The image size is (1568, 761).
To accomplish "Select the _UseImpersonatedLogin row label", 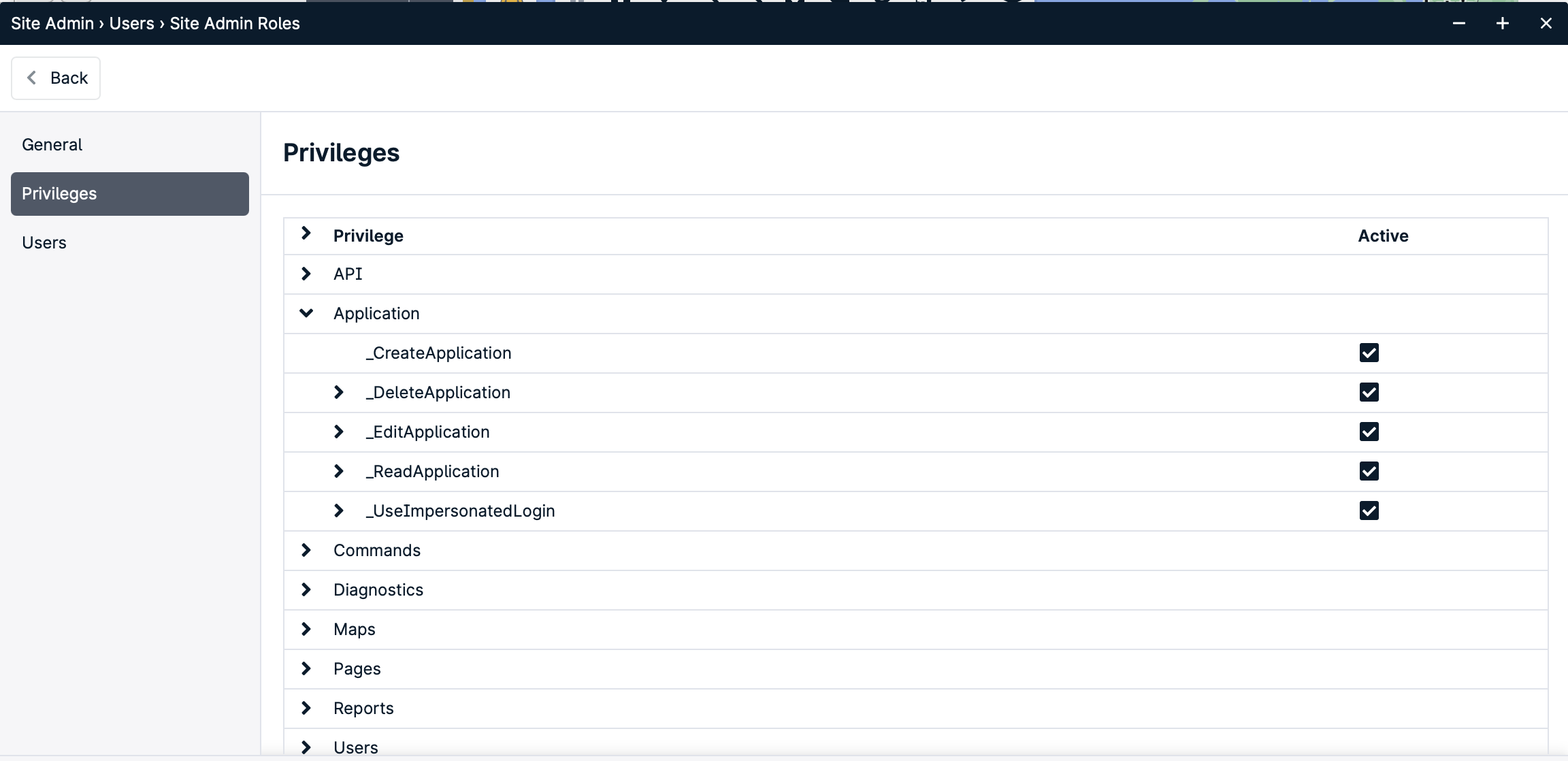I will click(x=460, y=511).
